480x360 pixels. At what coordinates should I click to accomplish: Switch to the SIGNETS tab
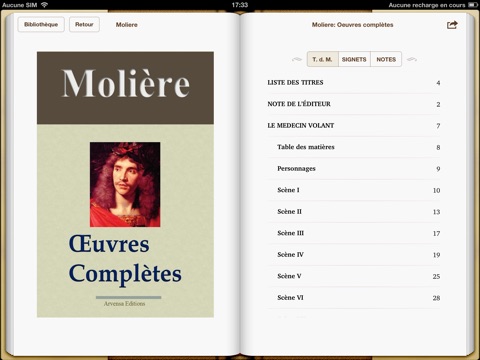[354, 59]
